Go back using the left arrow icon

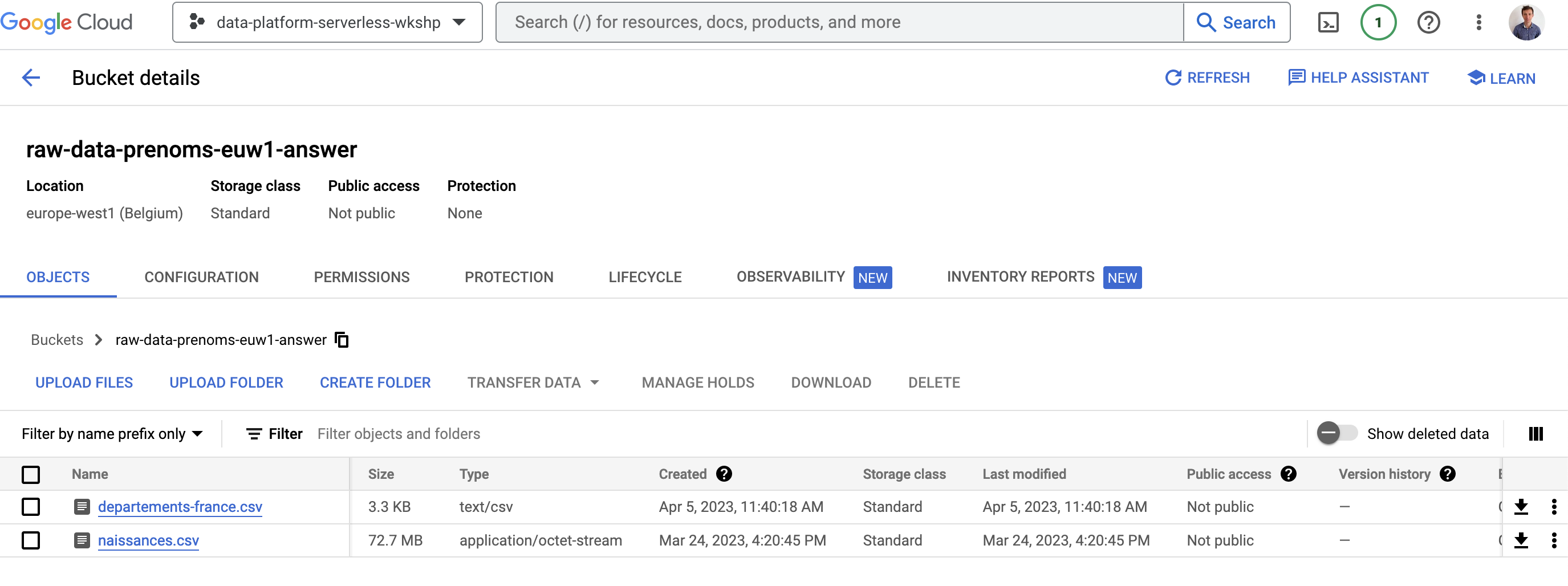point(31,78)
